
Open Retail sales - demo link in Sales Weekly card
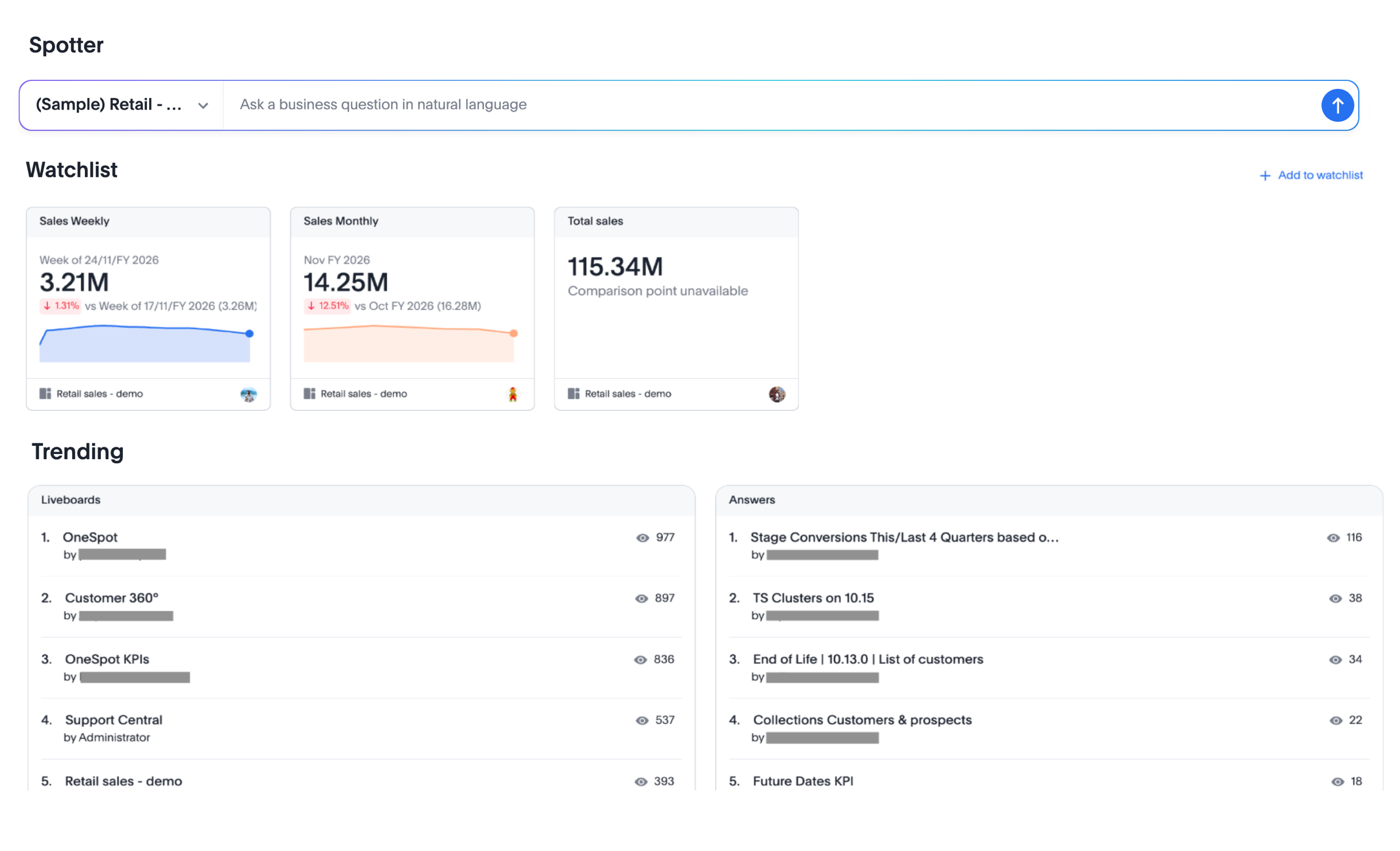(100, 394)
